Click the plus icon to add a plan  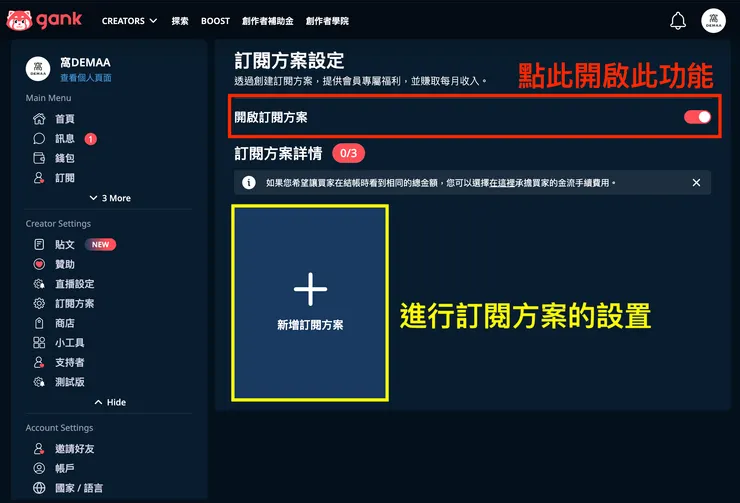pyautogui.click(x=310, y=289)
